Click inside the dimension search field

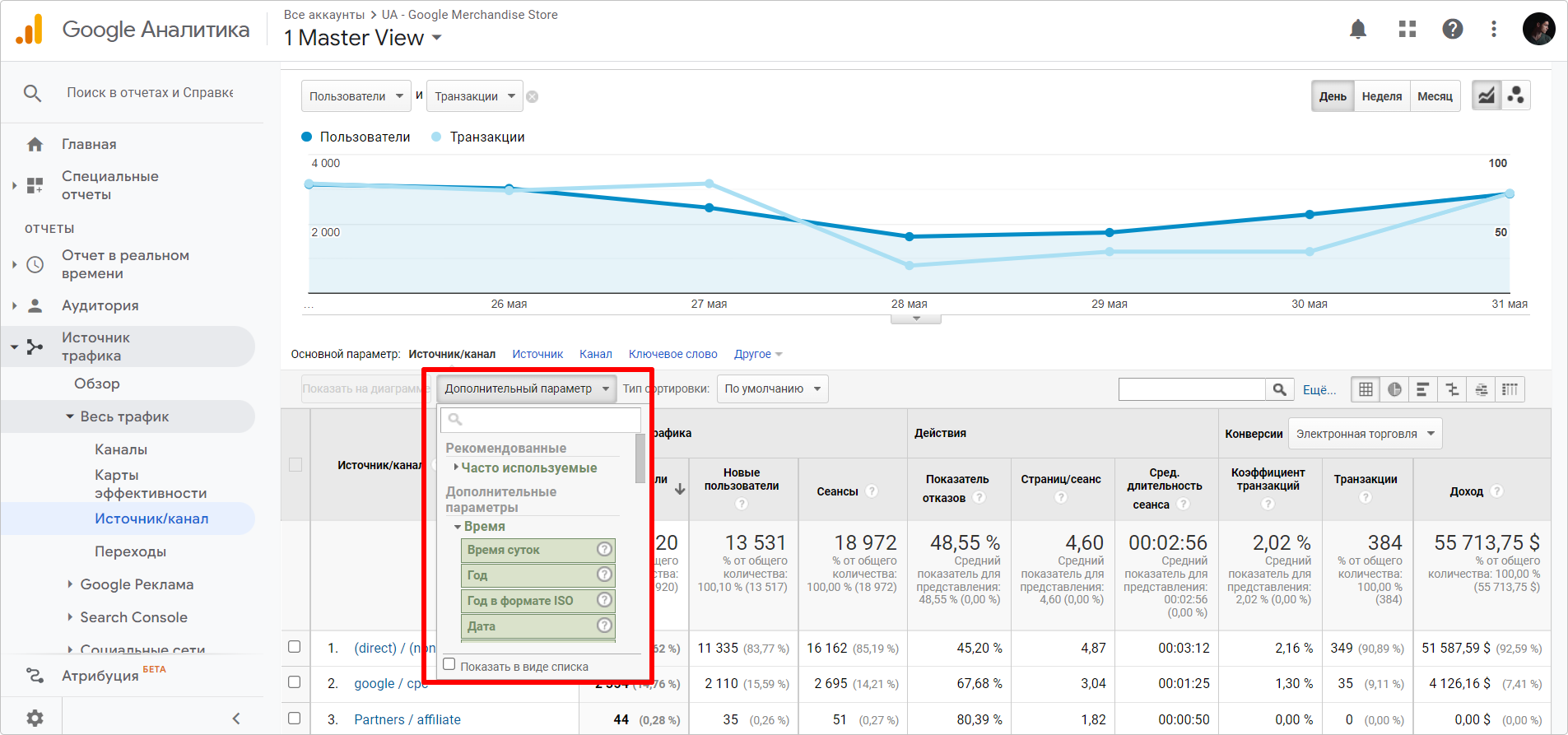click(x=541, y=420)
